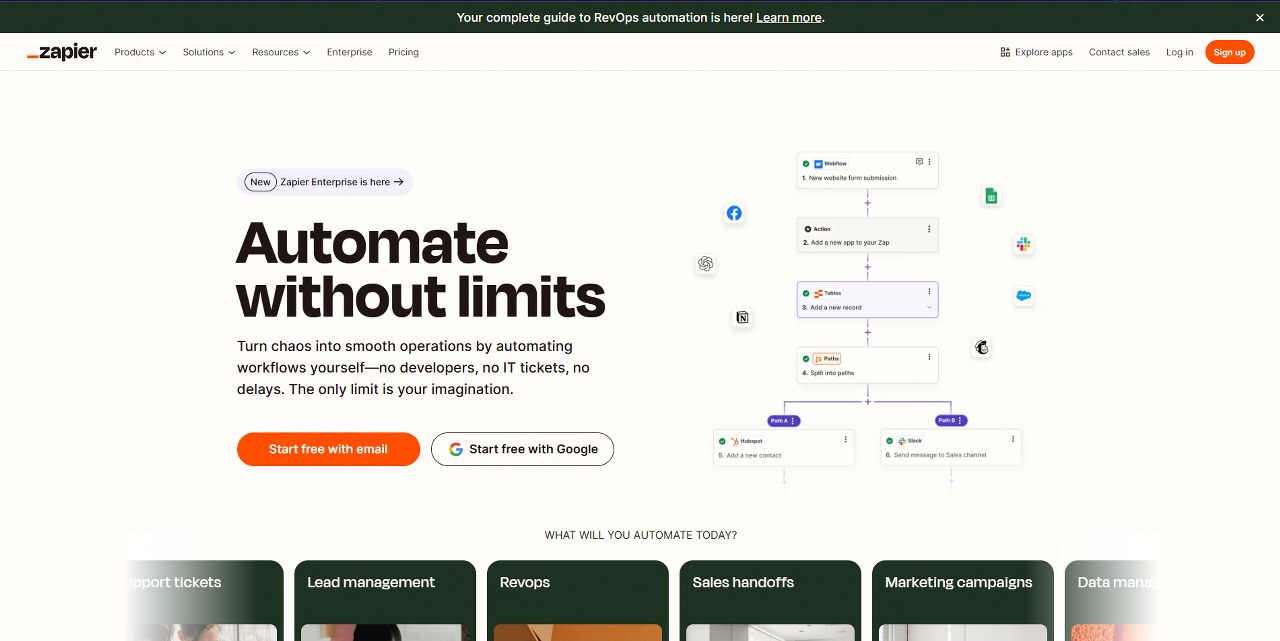Open the Explore apps link

coord(1037,52)
